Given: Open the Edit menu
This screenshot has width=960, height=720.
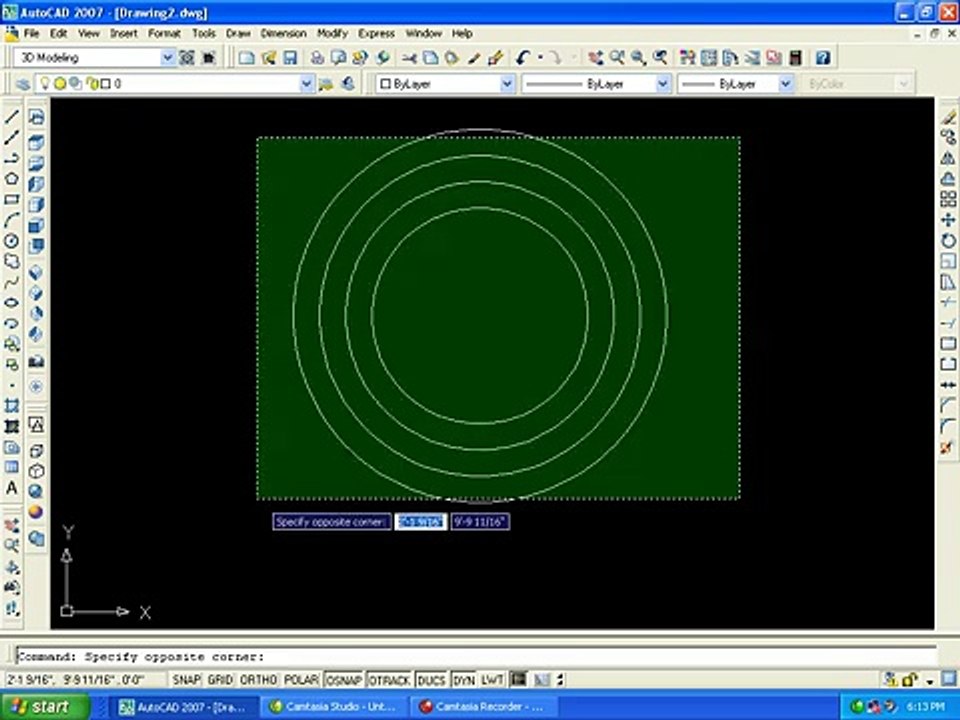Looking at the screenshot, I should pyautogui.click(x=59, y=34).
